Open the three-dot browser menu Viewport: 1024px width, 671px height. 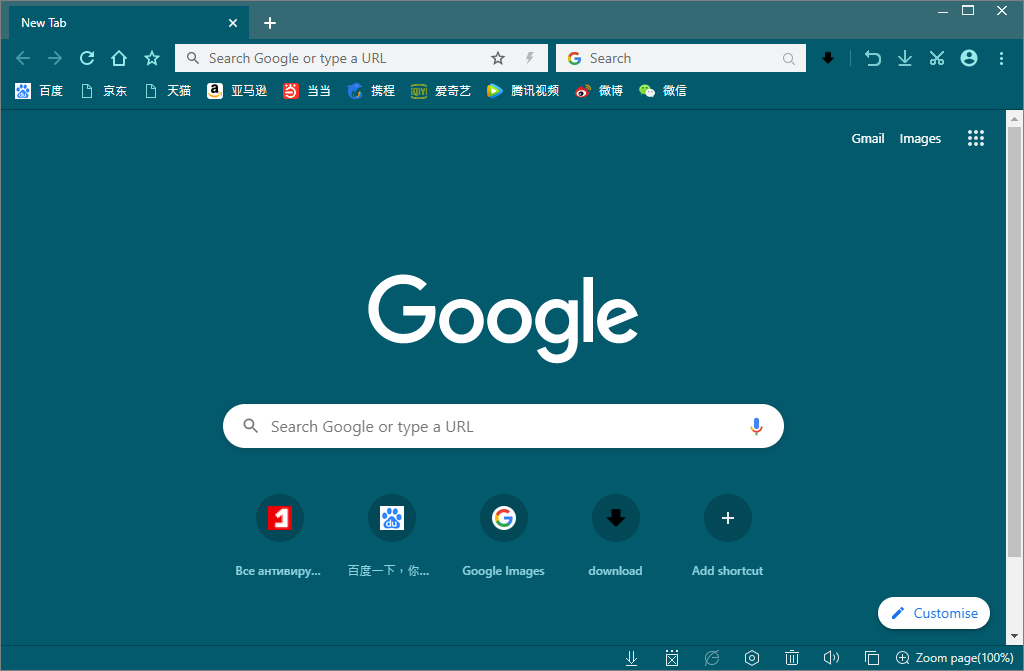tap(1001, 58)
